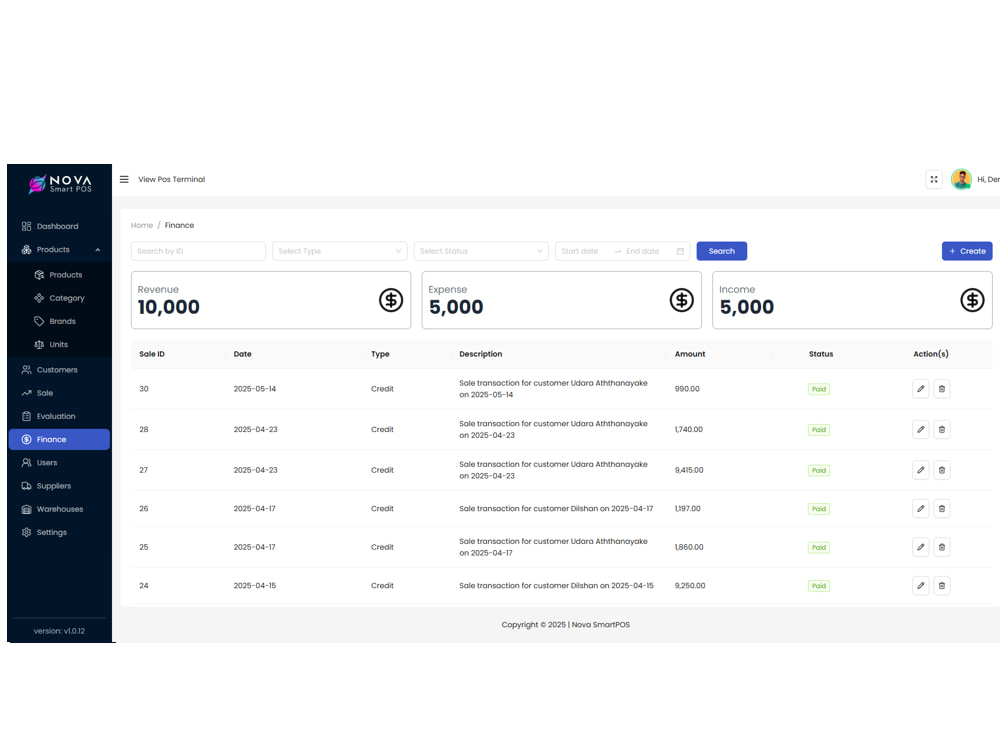Screen dimensions: 1000x750
Task: Delete sale ID 30 with trash icon
Action: click(942, 389)
